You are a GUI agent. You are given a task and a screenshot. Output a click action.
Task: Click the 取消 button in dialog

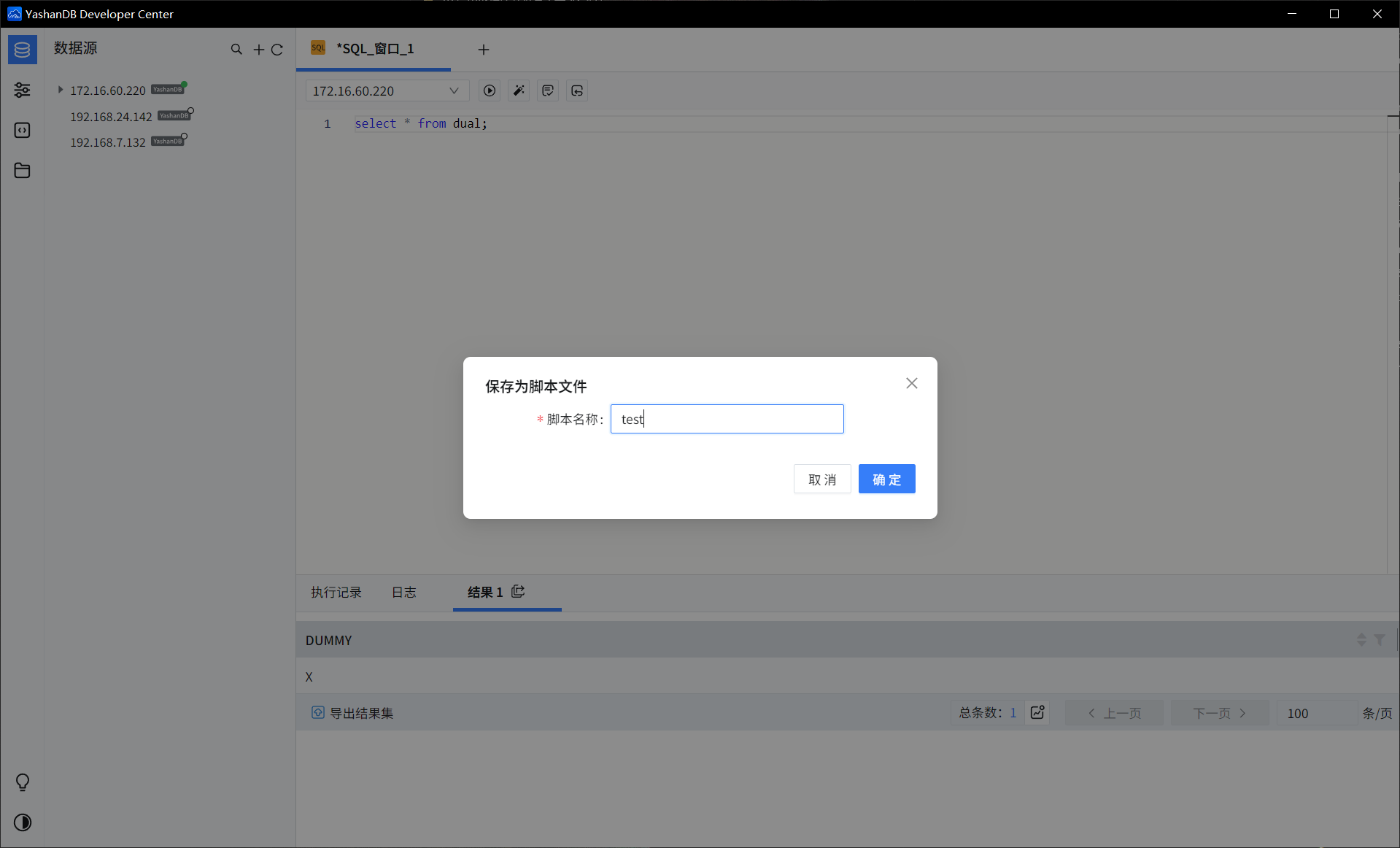point(821,479)
